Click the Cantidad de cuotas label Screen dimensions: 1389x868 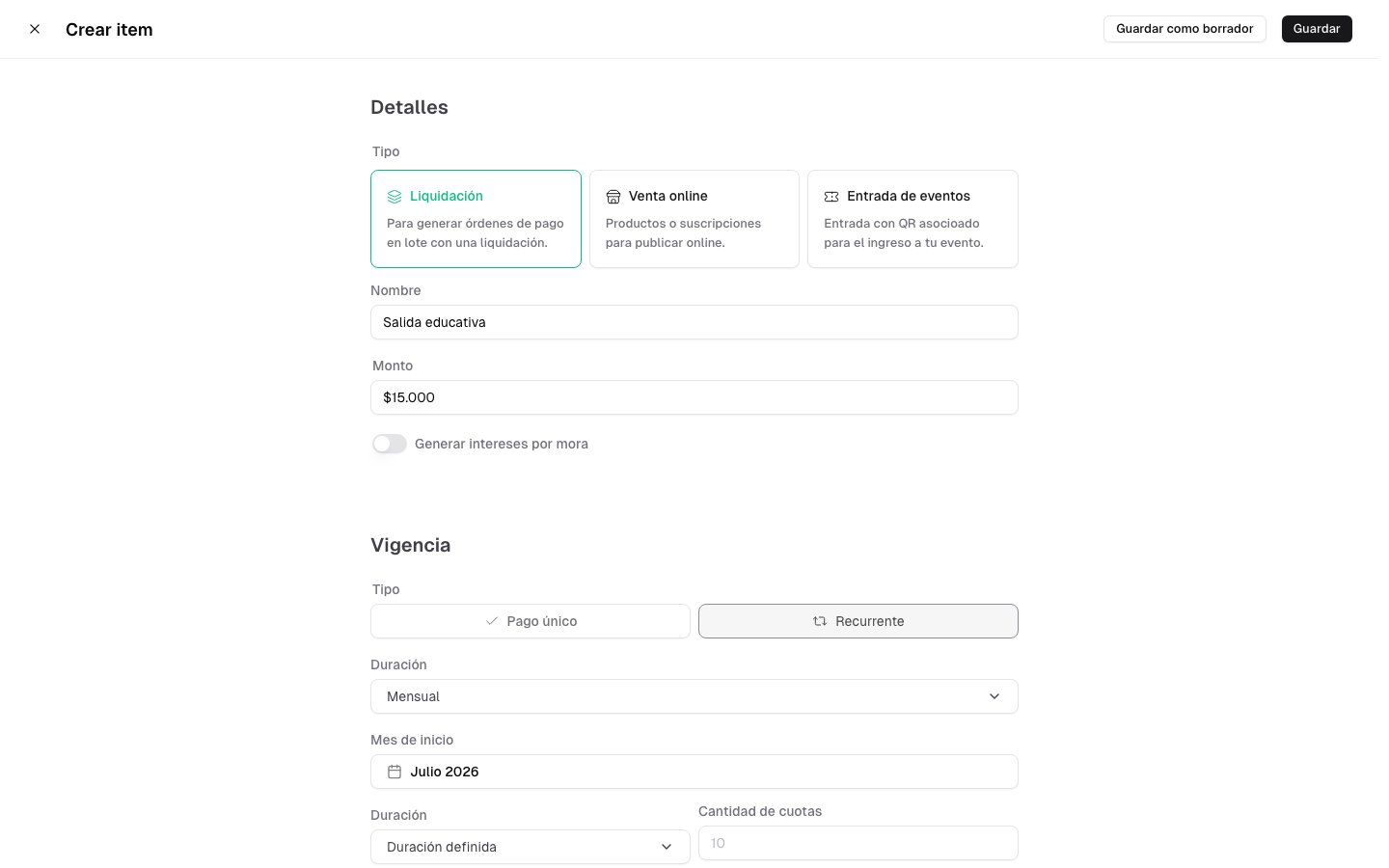(760, 811)
